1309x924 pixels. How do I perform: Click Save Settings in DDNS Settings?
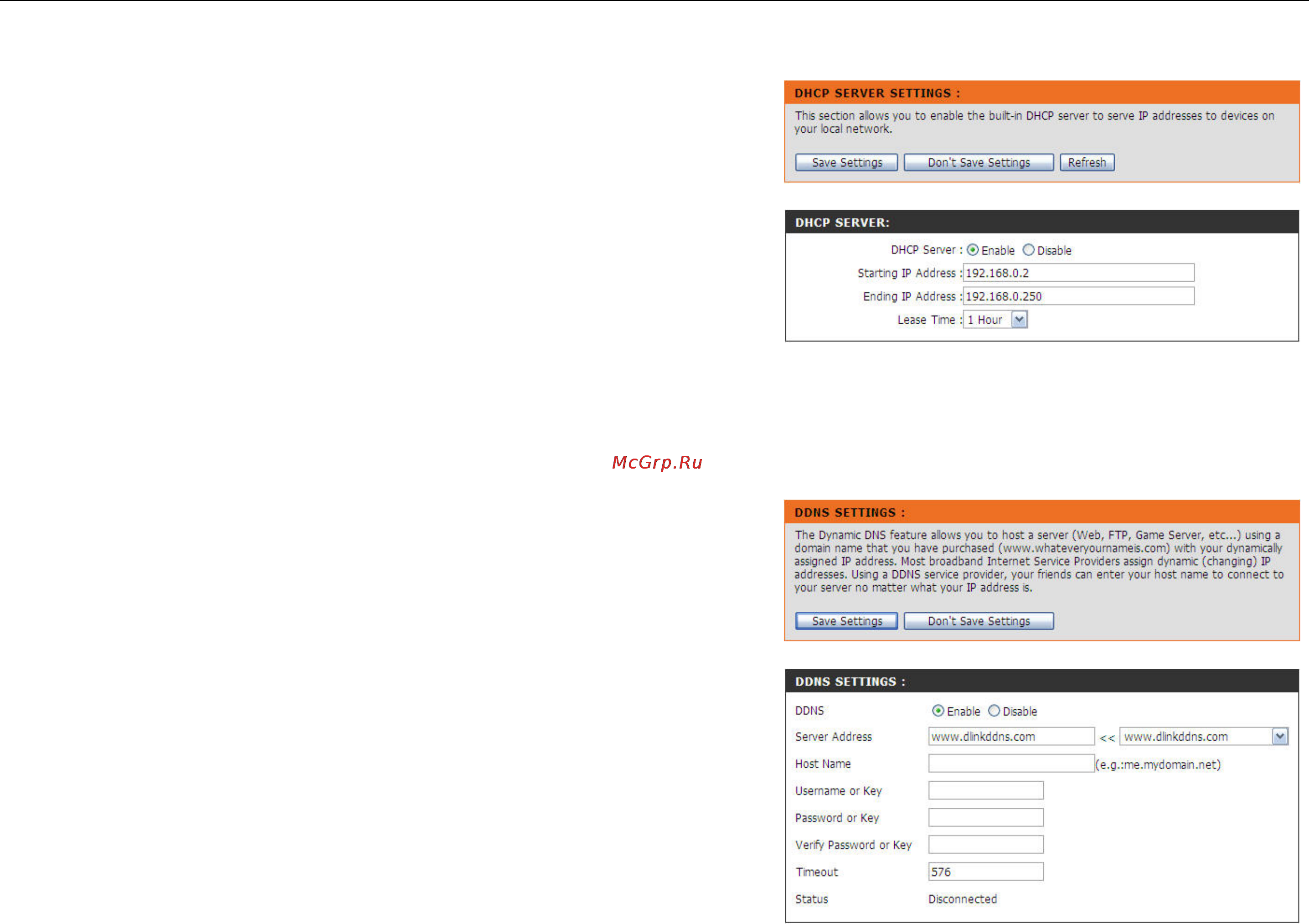(x=846, y=621)
